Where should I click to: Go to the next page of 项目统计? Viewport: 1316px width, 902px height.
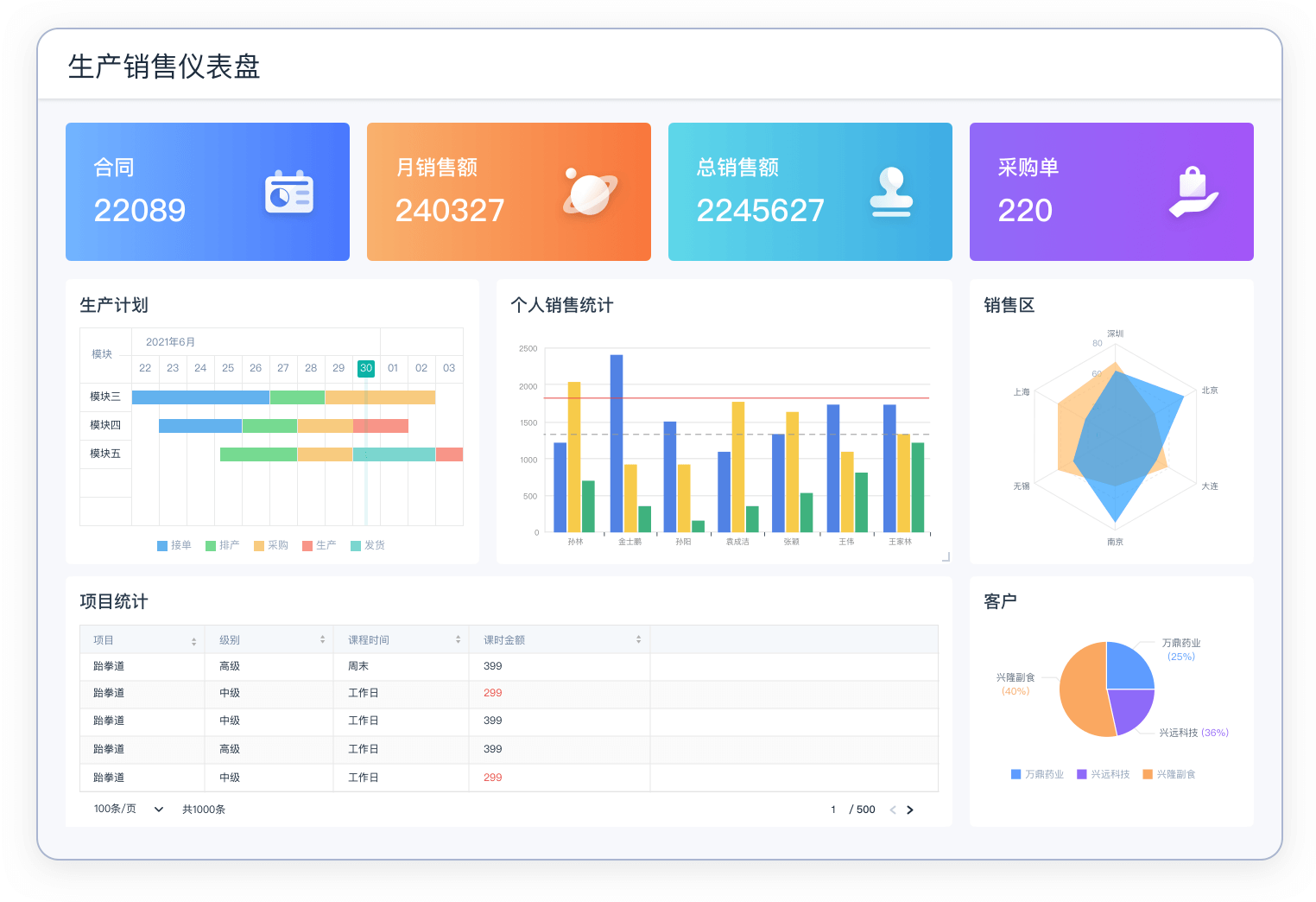tap(910, 810)
